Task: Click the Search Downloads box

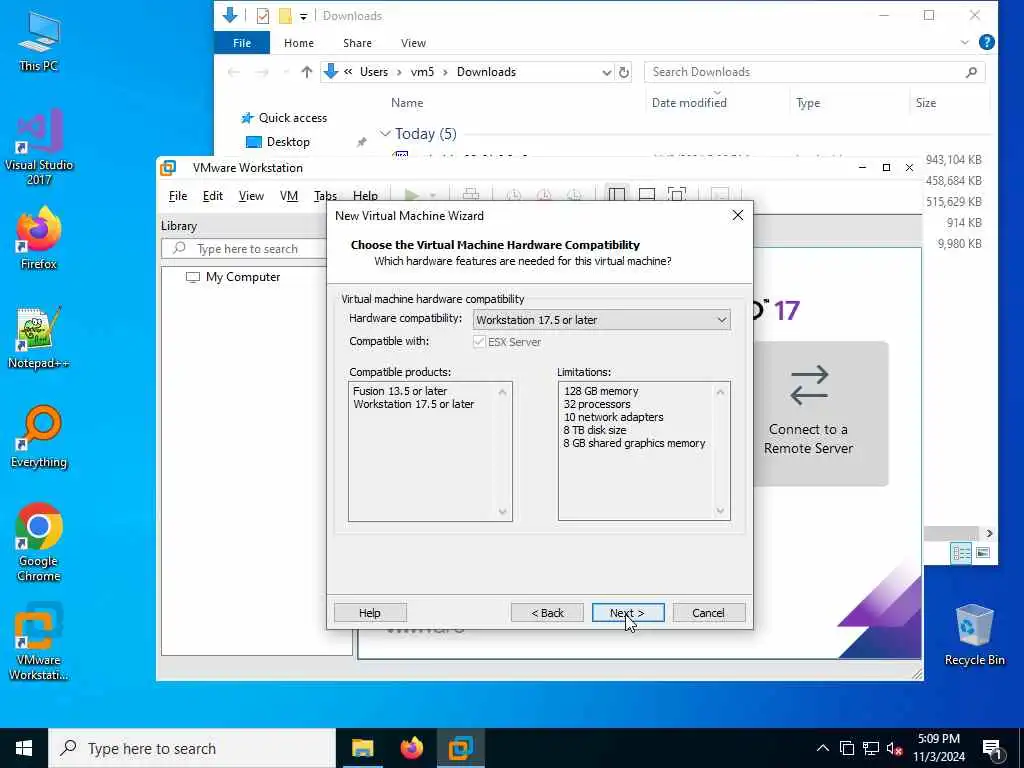Action: (814, 72)
